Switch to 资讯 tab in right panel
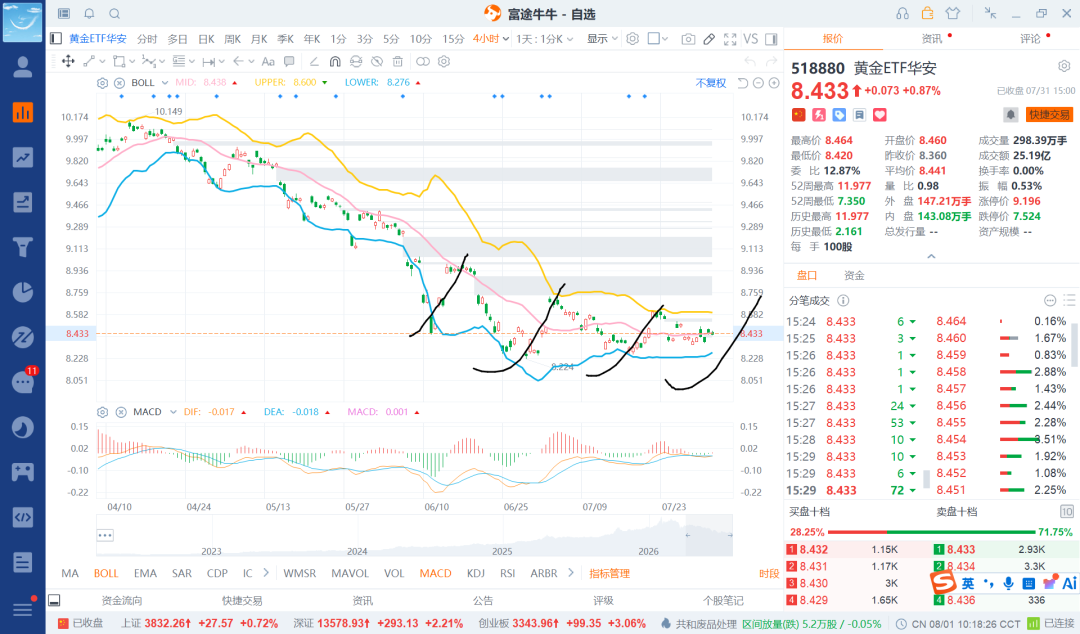Image resolution: width=1080 pixels, height=634 pixels. 932,39
